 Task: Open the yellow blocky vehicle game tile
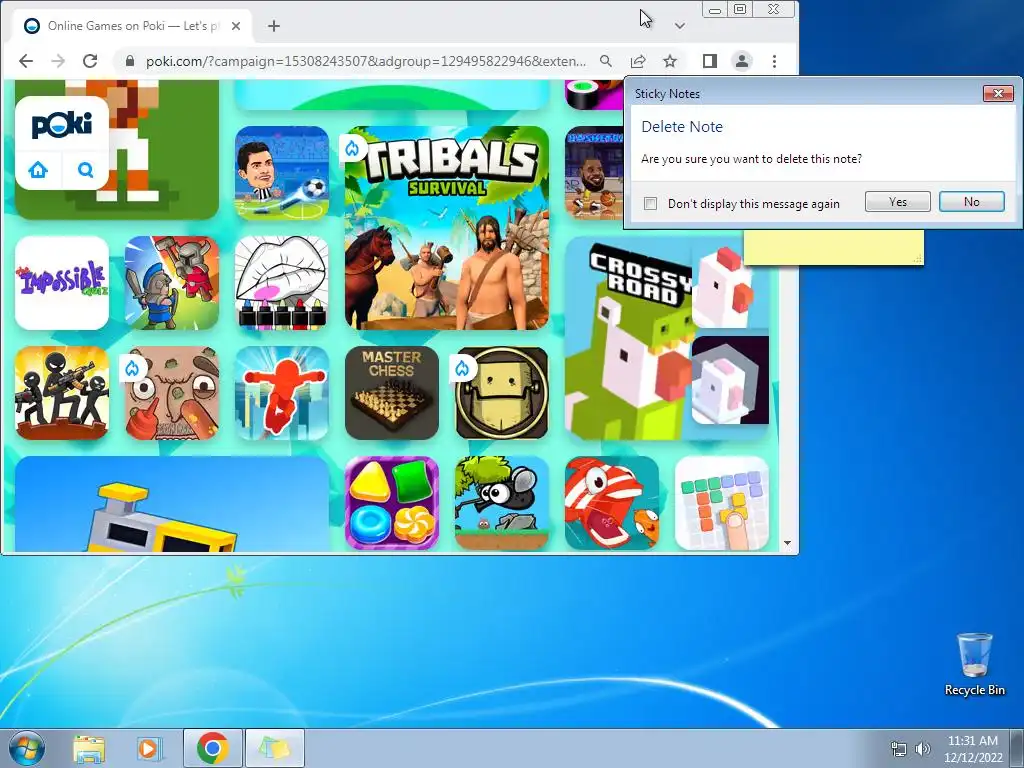pos(172,504)
